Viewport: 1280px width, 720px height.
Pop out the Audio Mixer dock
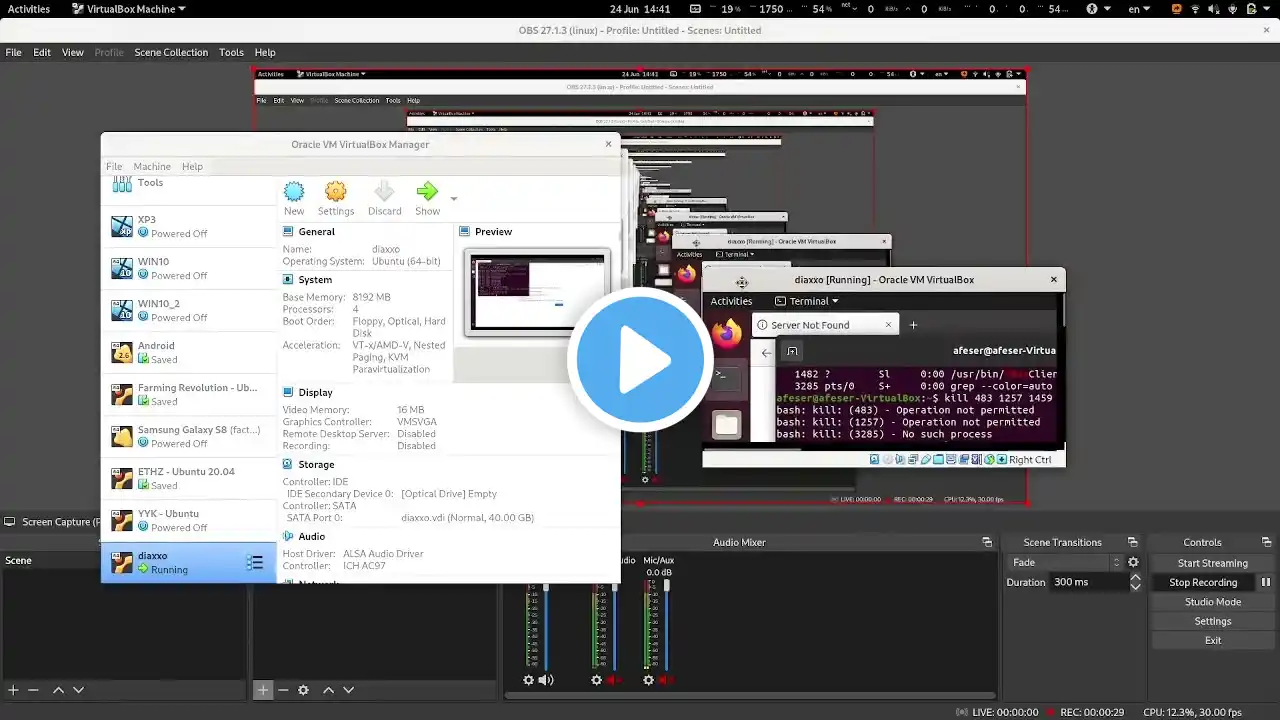987,542
